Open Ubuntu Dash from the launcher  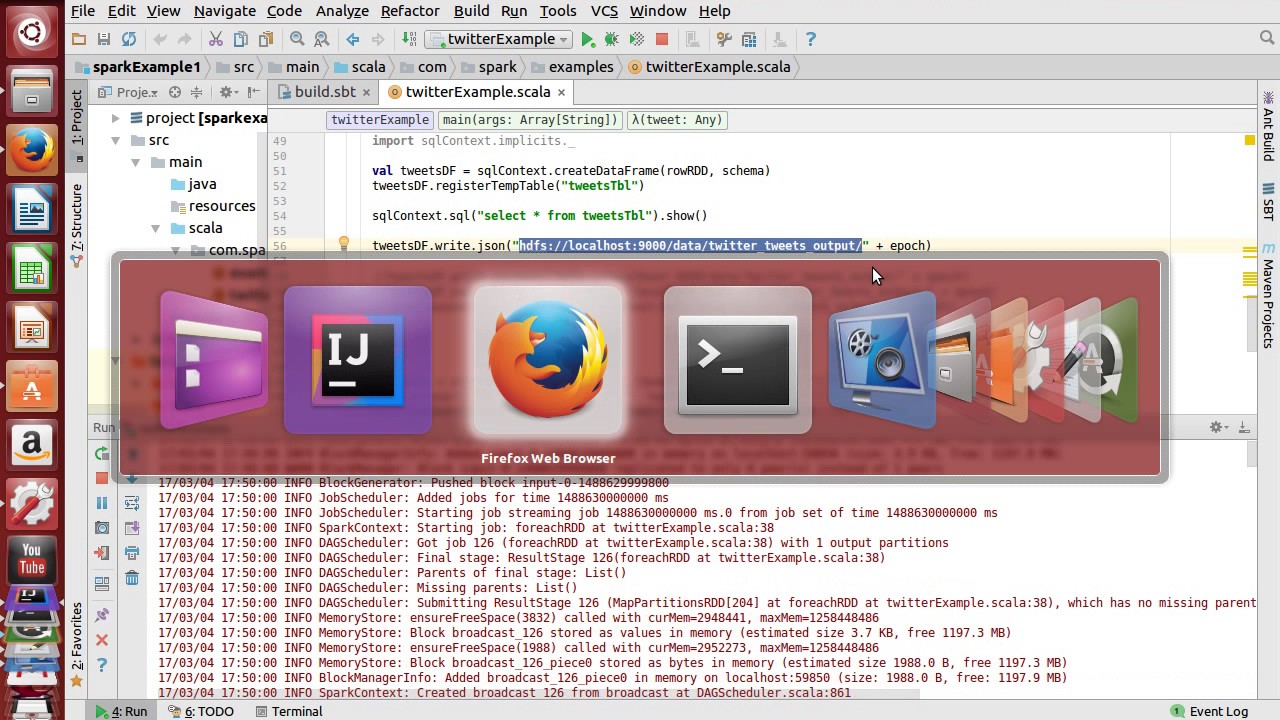coord(32,33)
